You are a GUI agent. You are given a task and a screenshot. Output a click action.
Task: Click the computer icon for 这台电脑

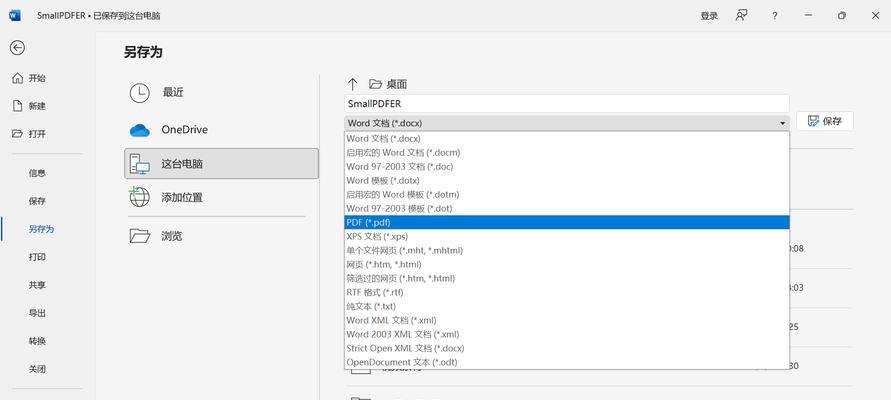(140, 164)
